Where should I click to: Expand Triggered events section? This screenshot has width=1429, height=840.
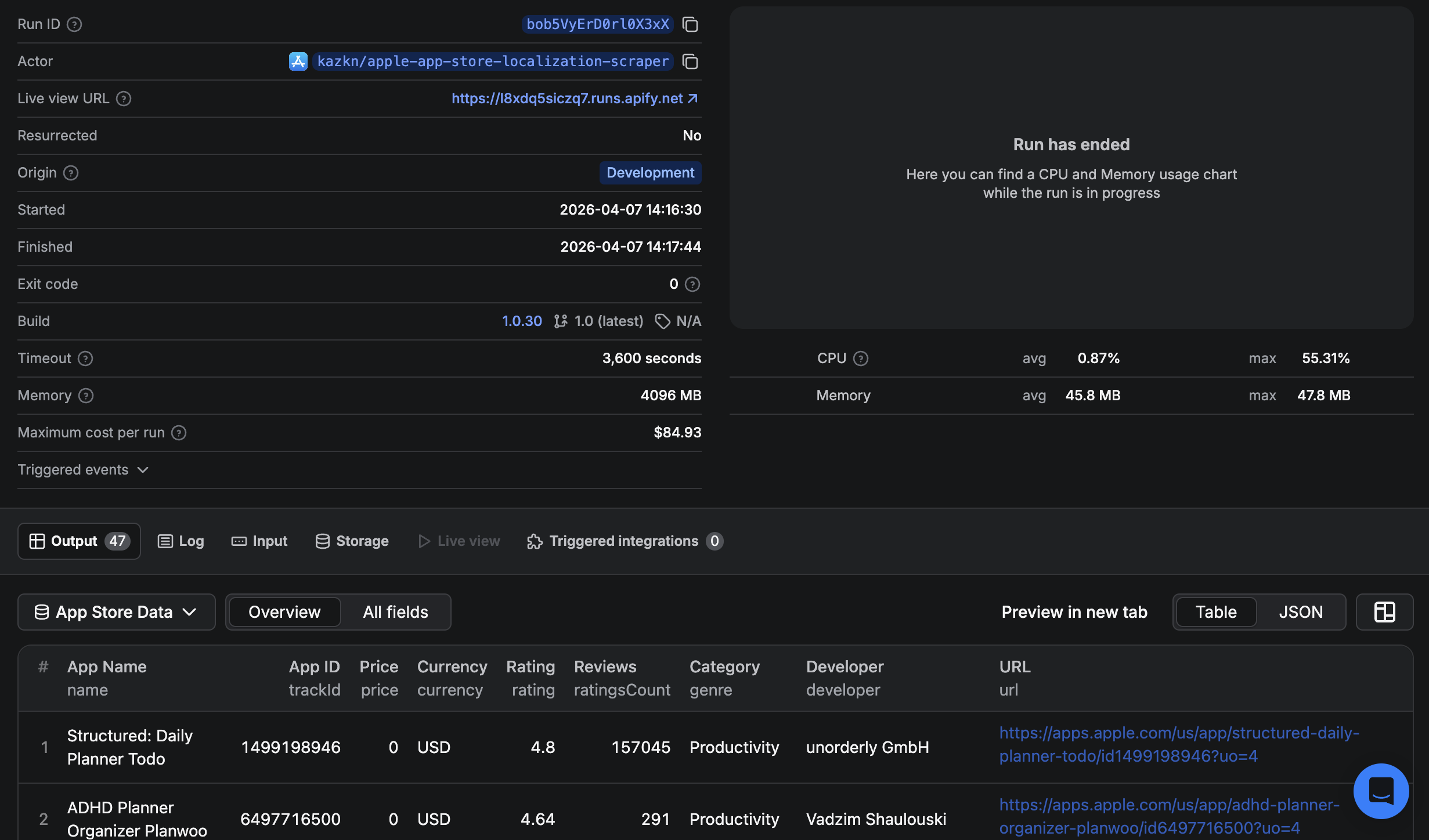coord(83,470)
